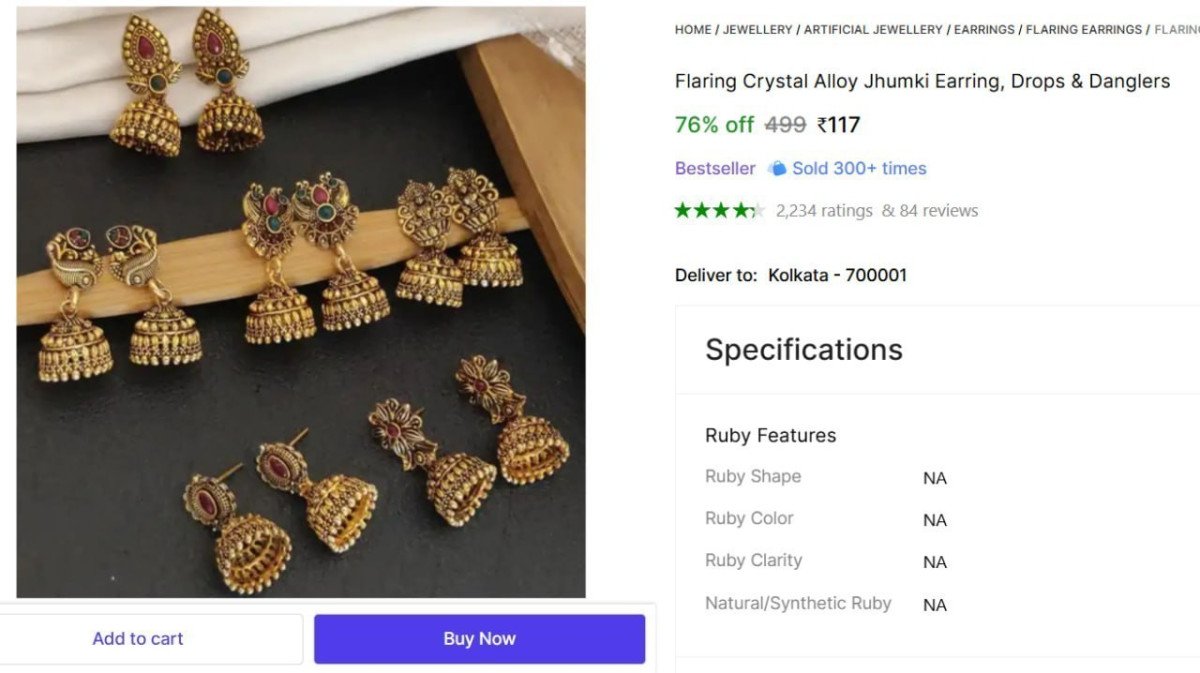Click the Buy Now button
This screenshot has width=1200, height=673.
[x=479, y=638]
